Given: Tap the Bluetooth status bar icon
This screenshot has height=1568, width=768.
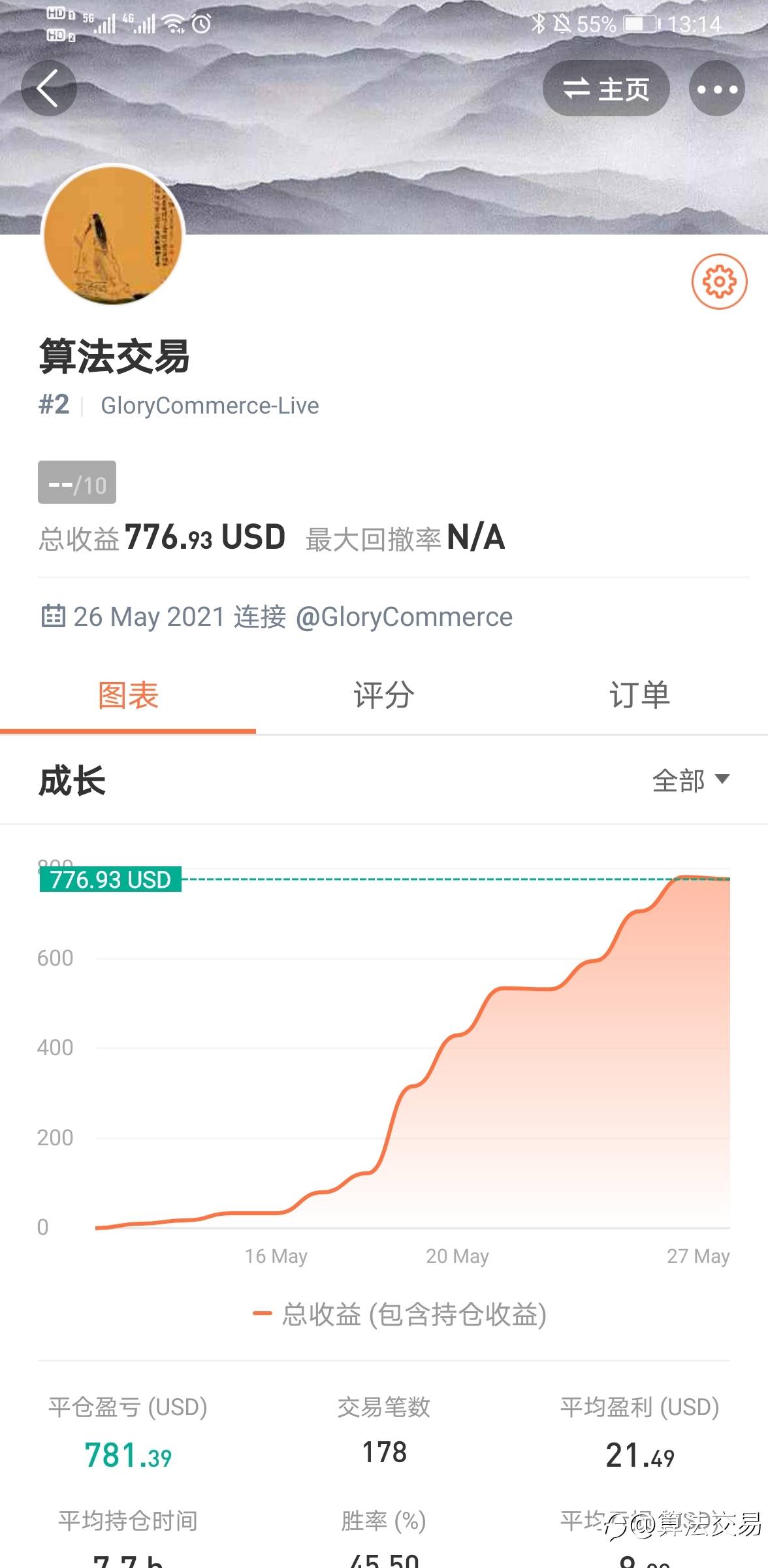Looking at the screenshot, I should click(x=537, y=24).
